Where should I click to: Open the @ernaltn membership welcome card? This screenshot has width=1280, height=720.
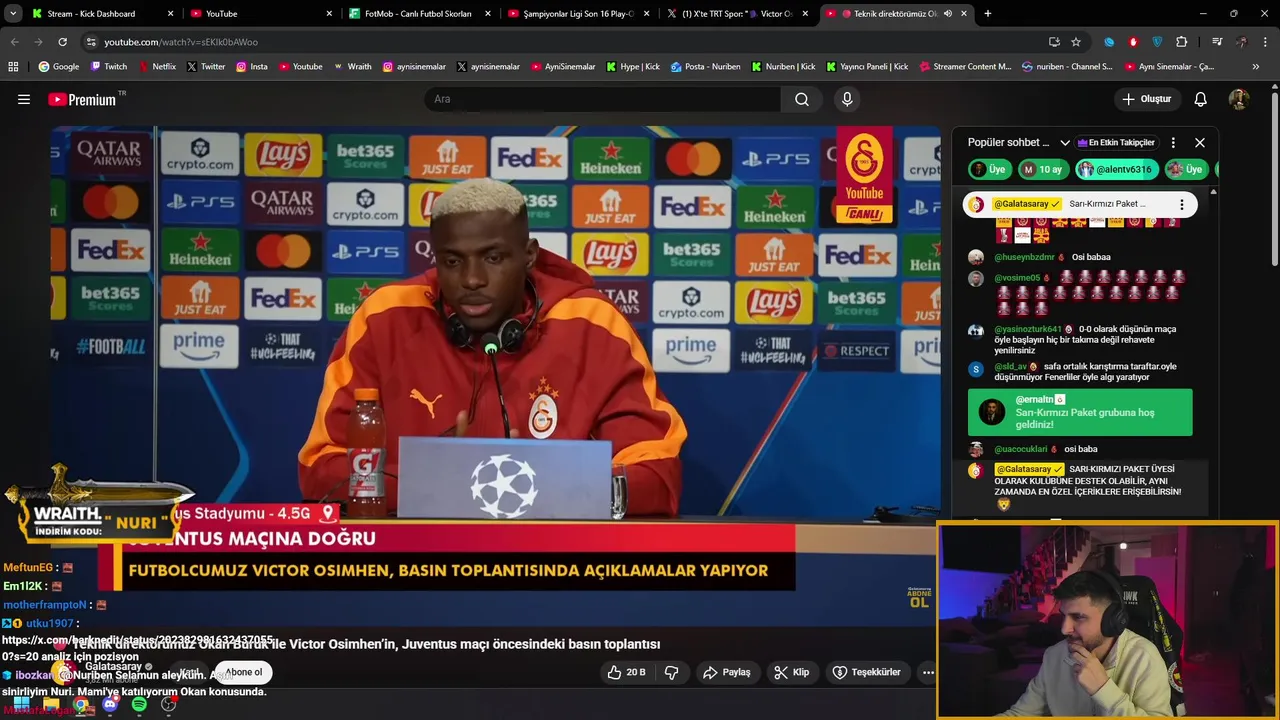[1080, 412]
